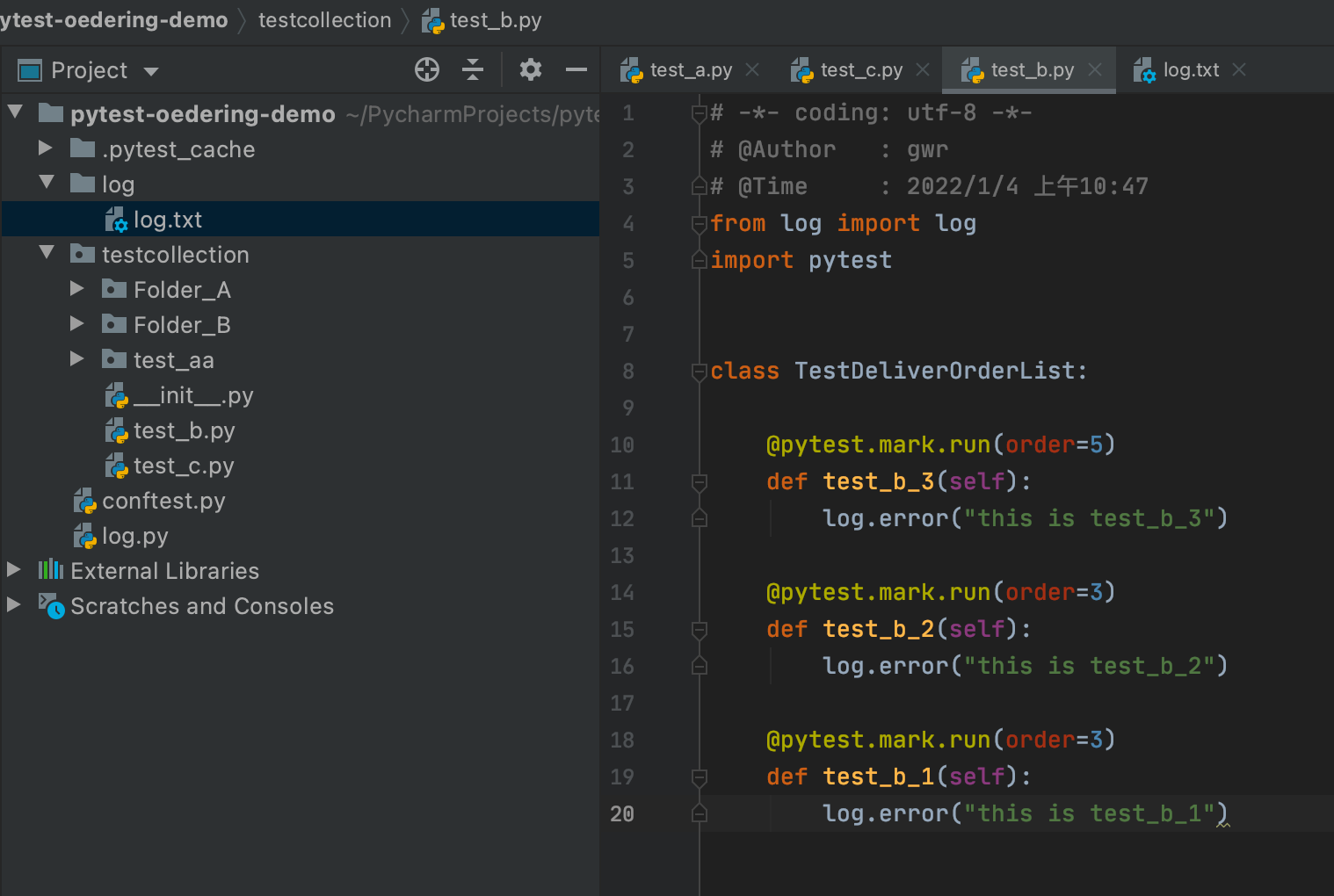Click the log.txt file icon in tree
This screenshot has width=1334, height=896.
(116, 220)
